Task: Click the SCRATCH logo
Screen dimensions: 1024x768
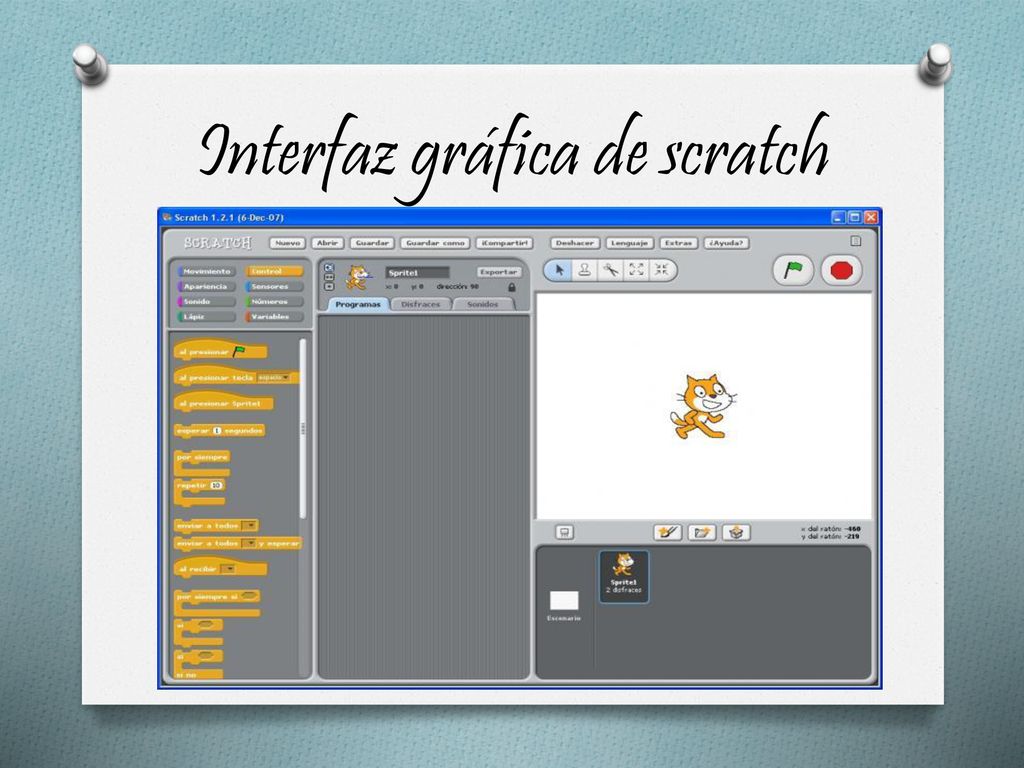Action: [x=217, y=243]
